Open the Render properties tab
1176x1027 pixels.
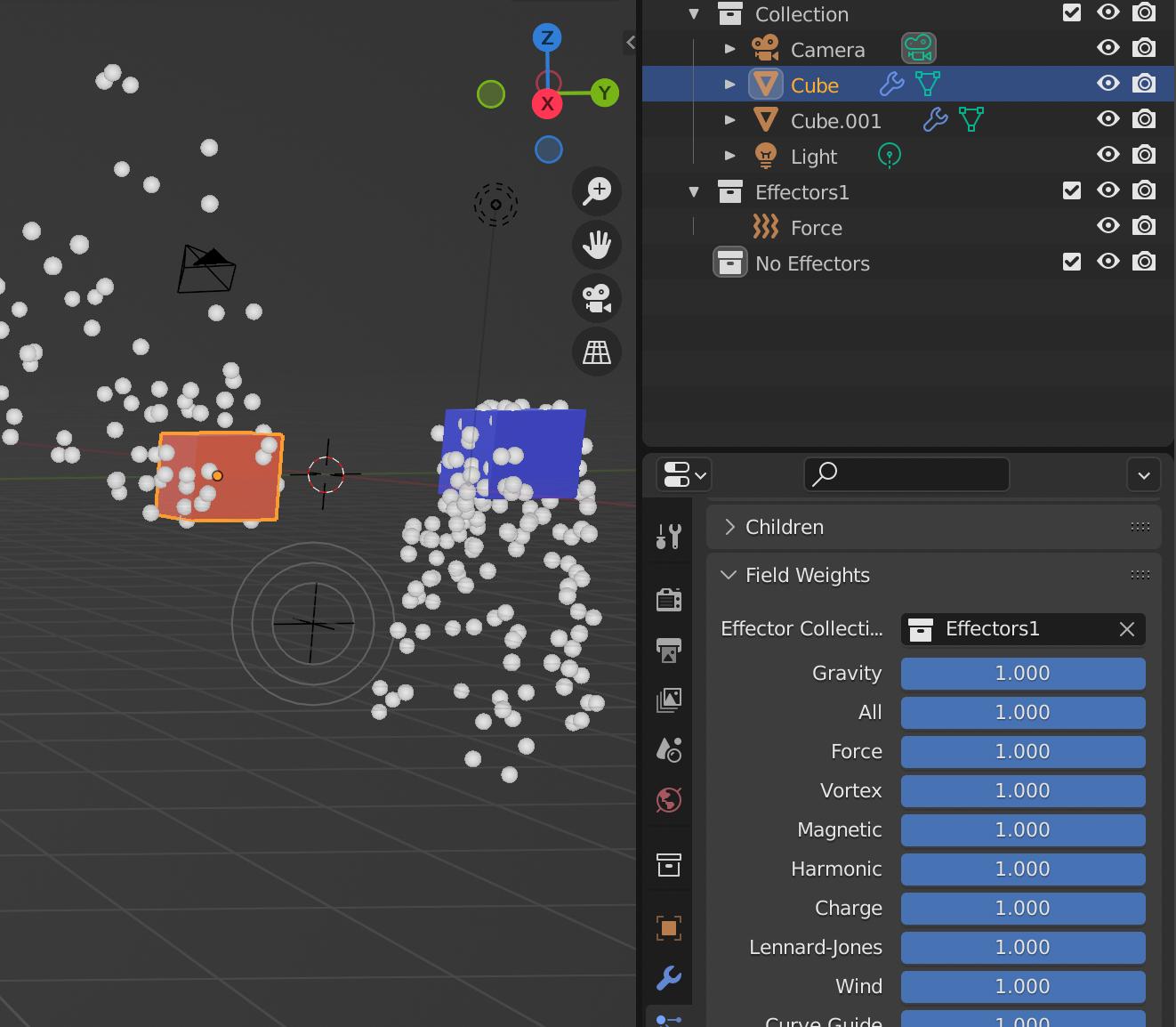point(669,600)
